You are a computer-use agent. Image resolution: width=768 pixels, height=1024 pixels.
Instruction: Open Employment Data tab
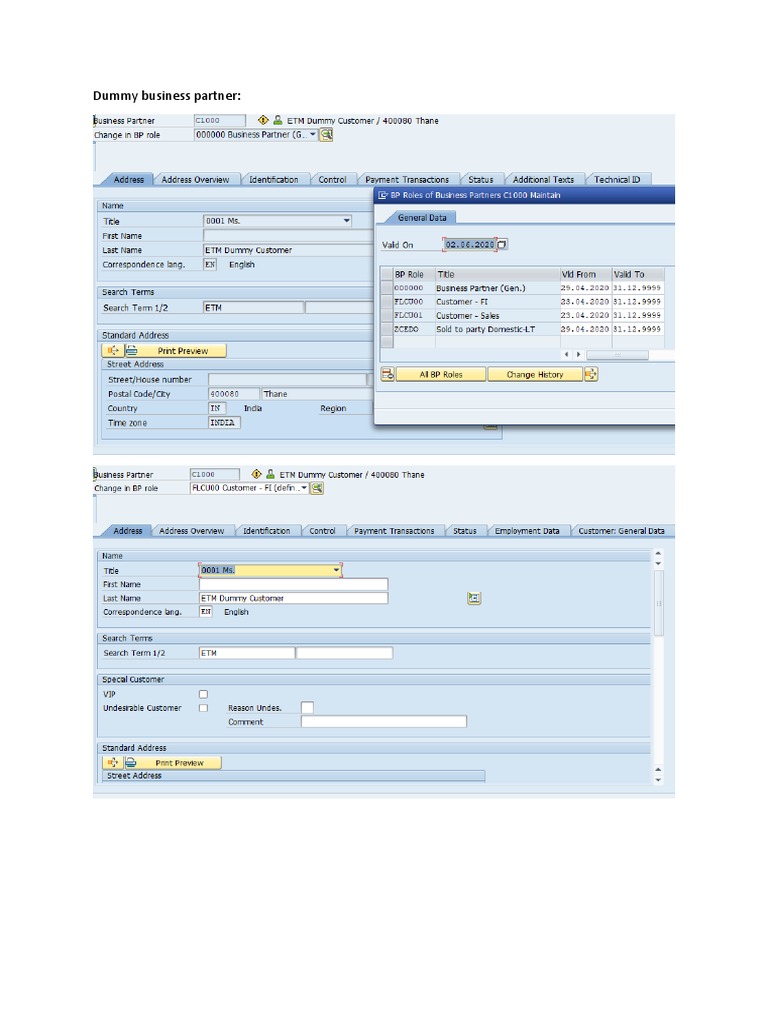(x=527, y=531)
